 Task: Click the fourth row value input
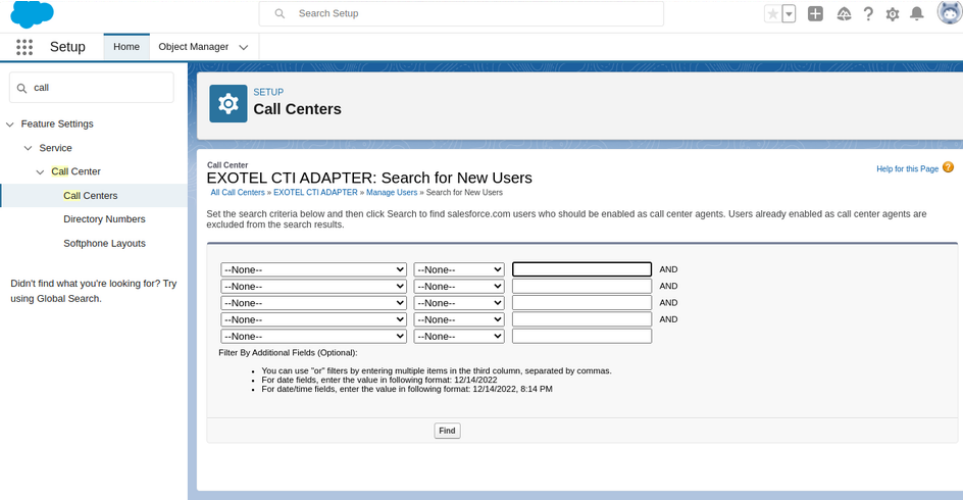coord(582,319)
